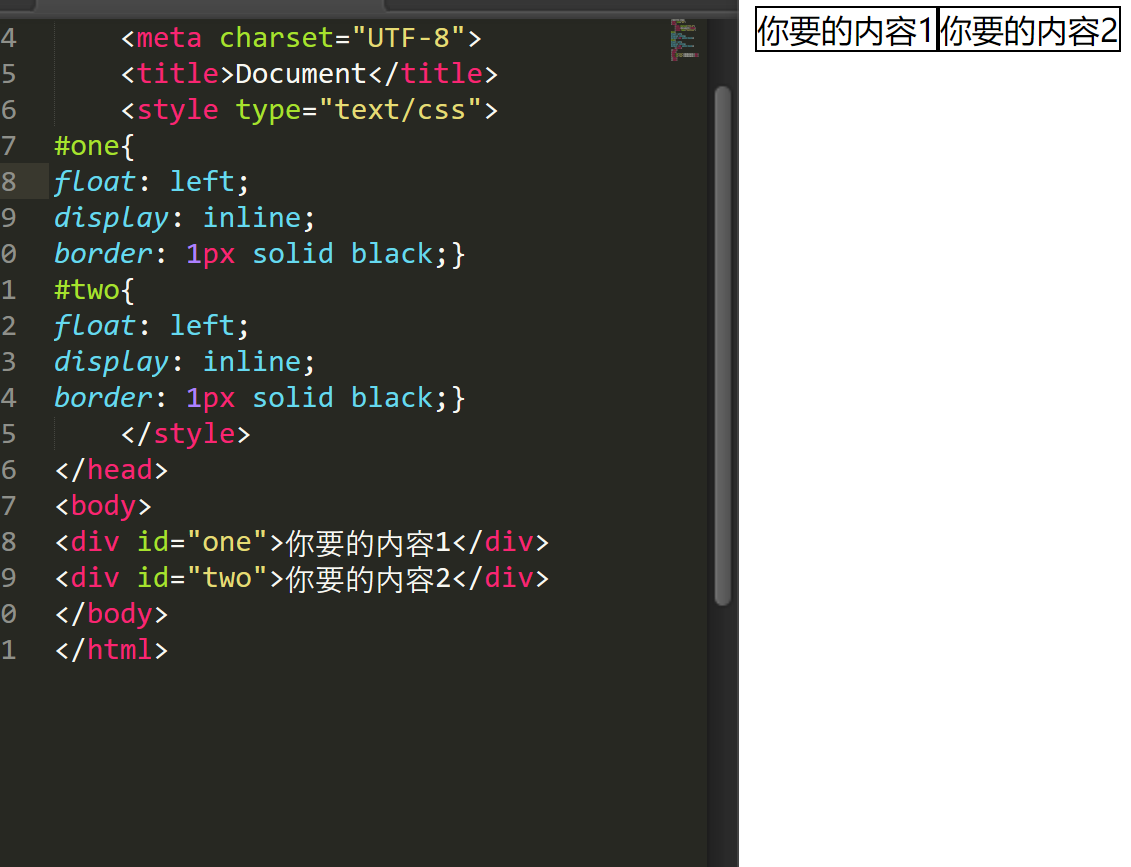Click the closing </body> tag

tap(111, 615)
